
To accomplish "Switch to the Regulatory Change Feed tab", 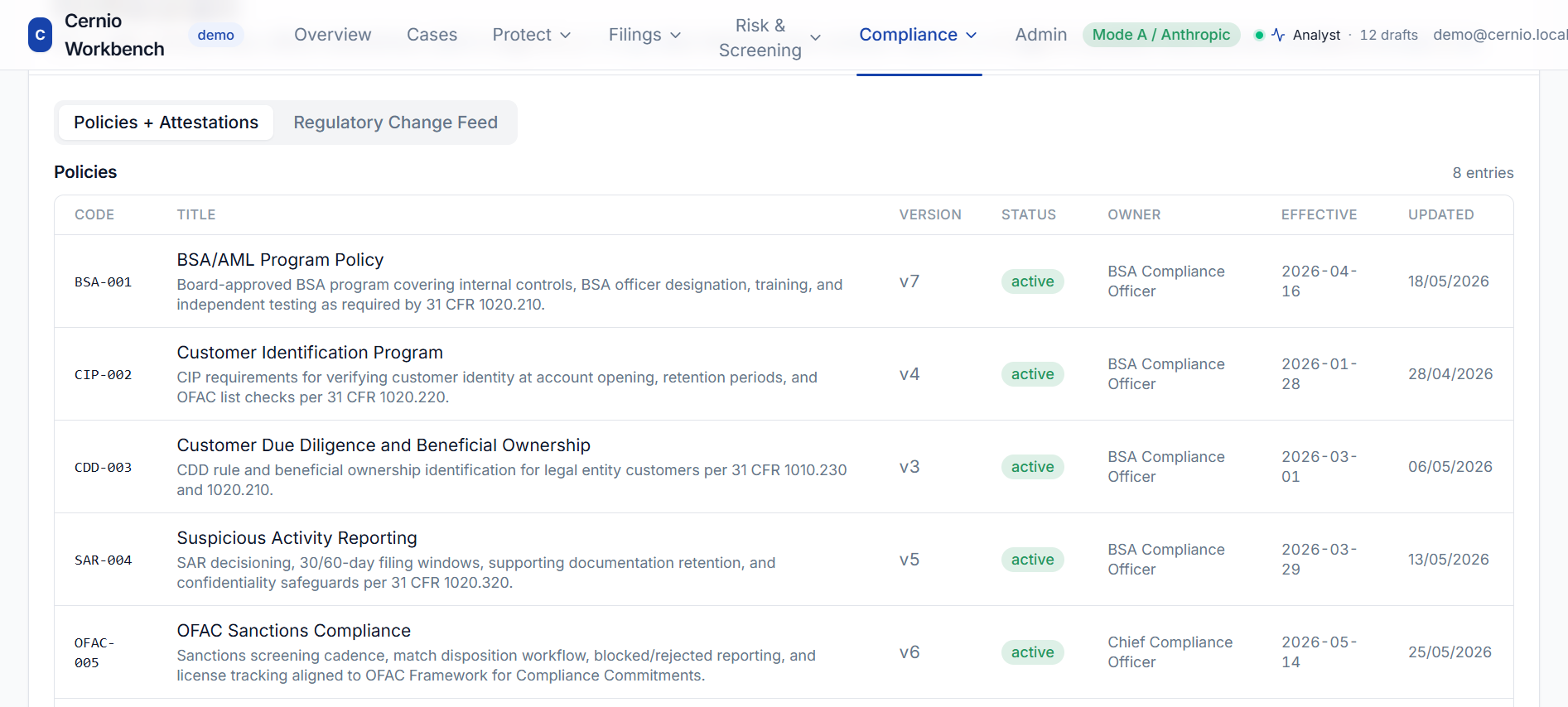I will click(x=395, y=123).
